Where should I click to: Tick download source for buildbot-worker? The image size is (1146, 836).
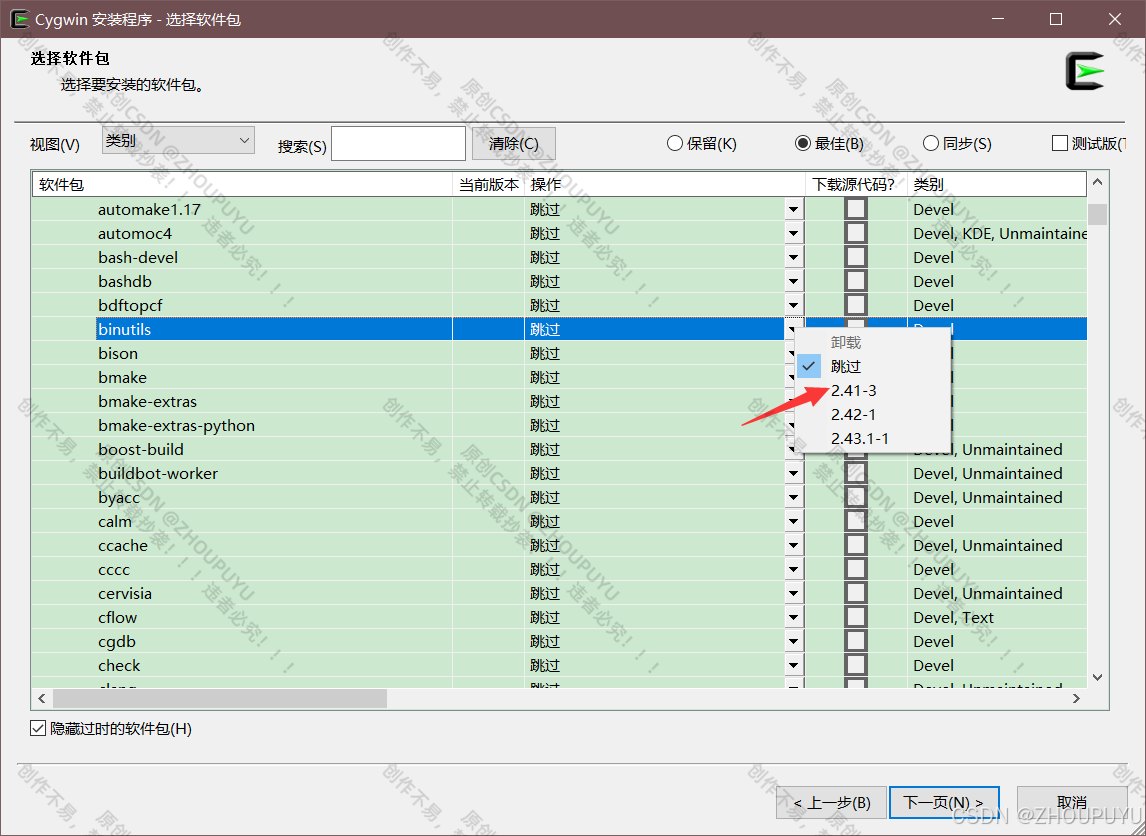[856, 474]
